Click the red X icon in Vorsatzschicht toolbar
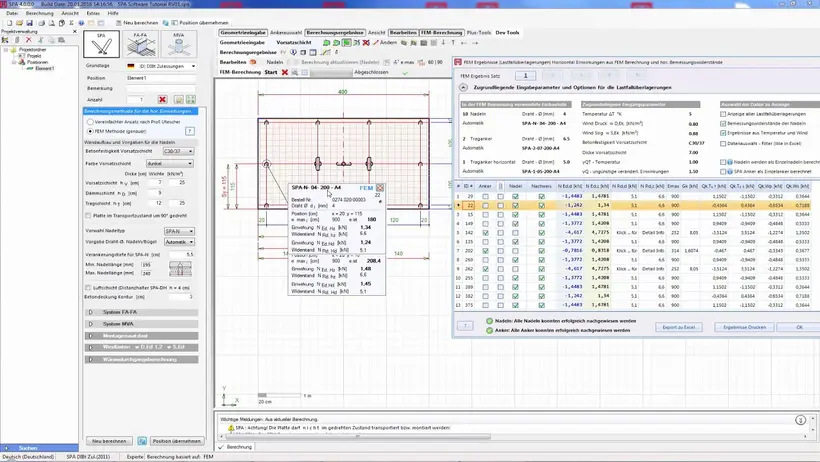Screen dimensions: 820x462 click(366, 43)
